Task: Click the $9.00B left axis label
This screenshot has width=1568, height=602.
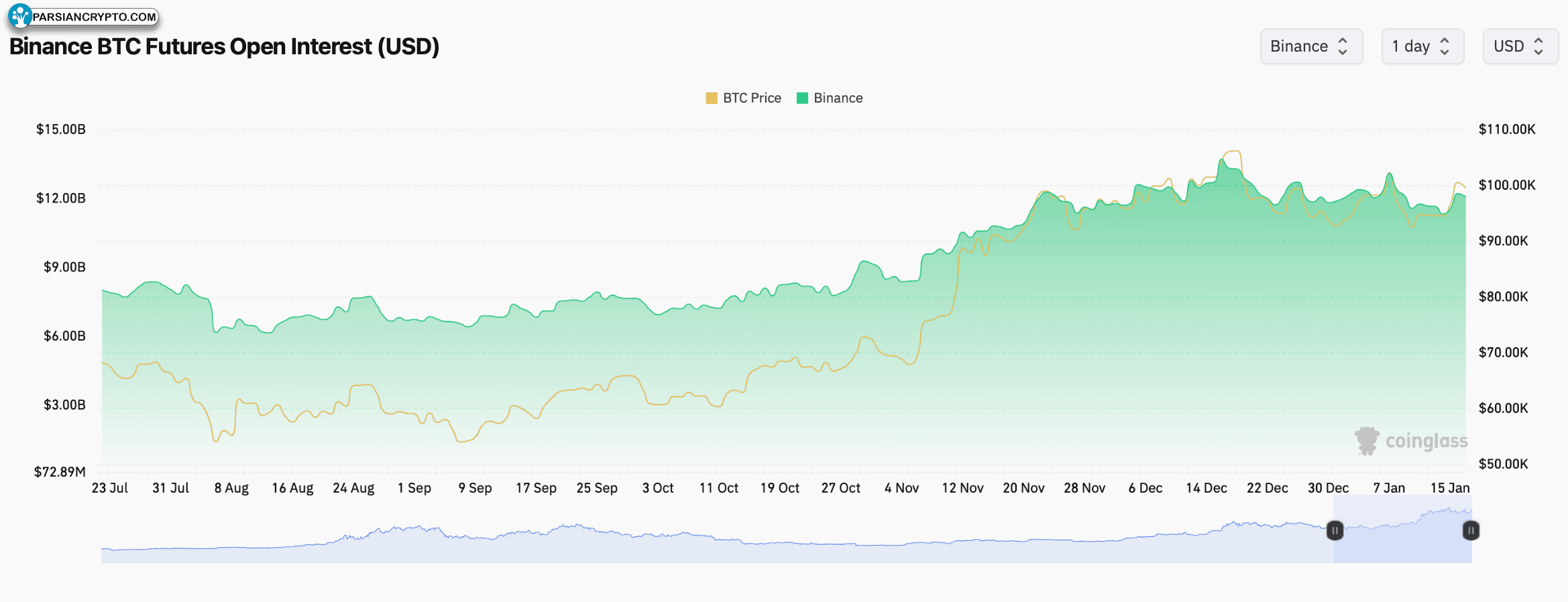Action: (64, 267)
